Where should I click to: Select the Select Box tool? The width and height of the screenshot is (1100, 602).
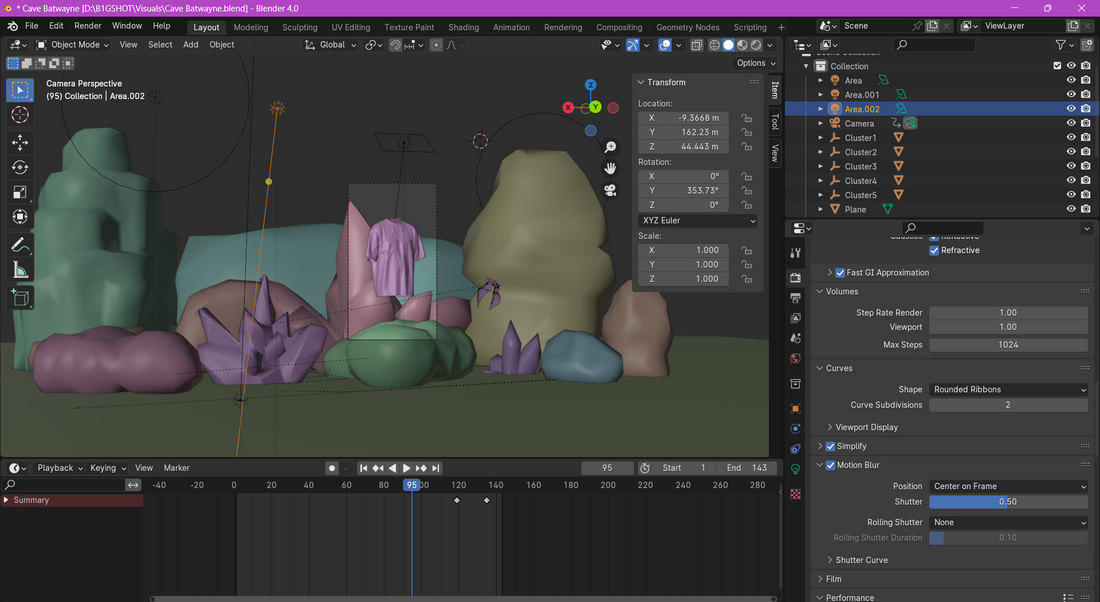point(20,90)
